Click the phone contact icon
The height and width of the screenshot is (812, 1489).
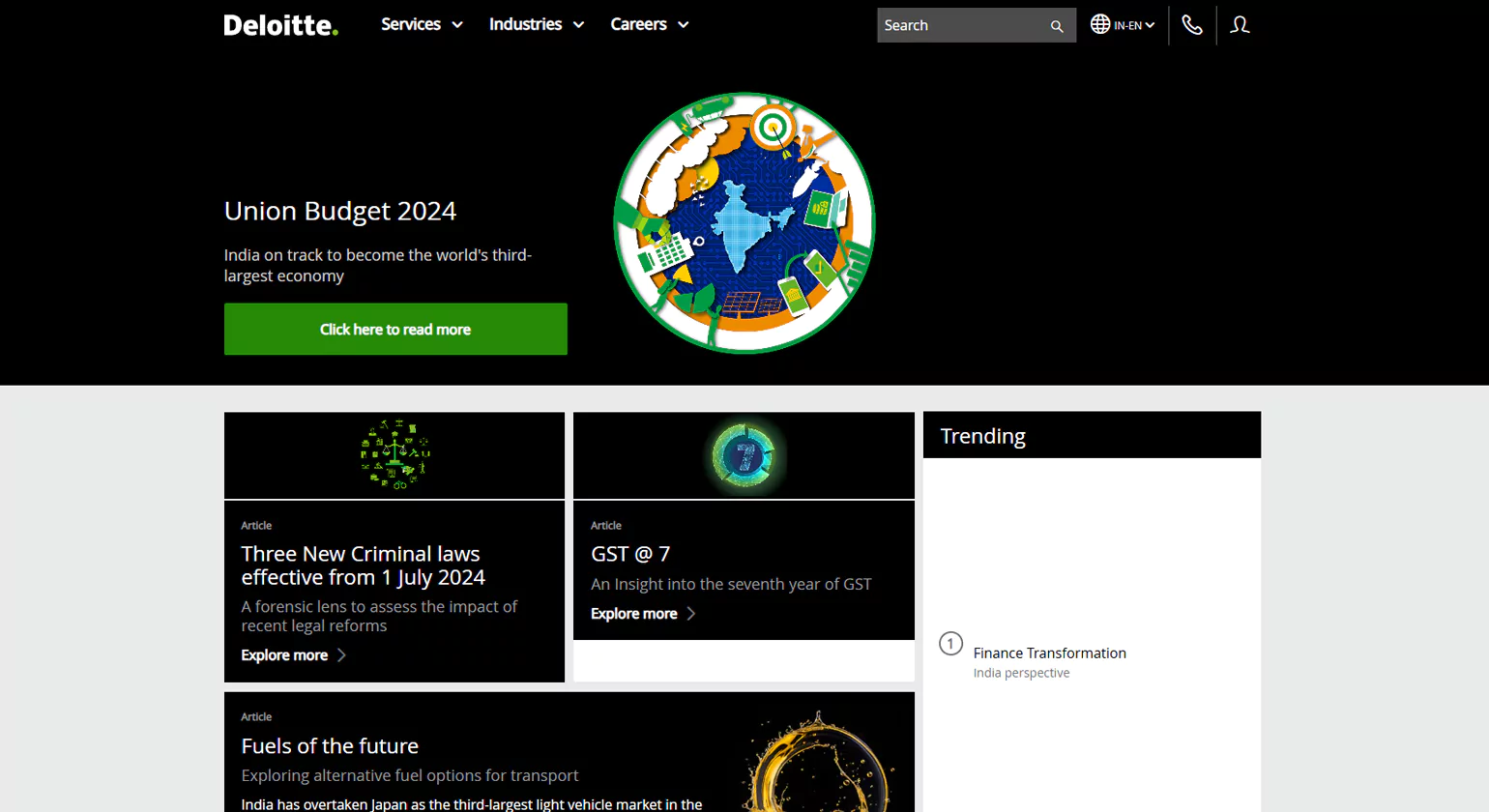pos(1191,24)
